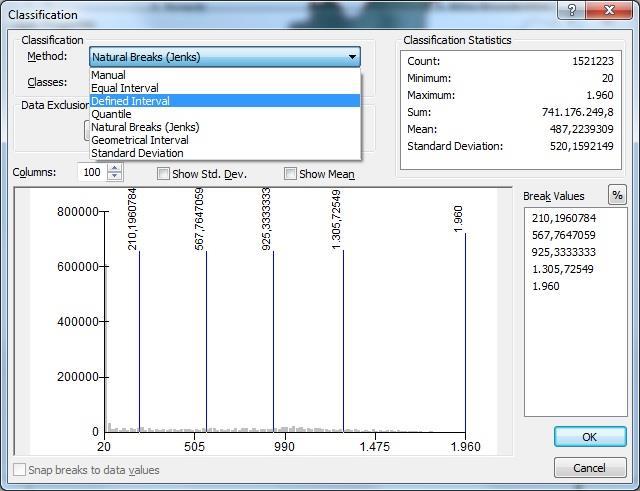640x491 pixels.
Task: Increase Columns value with up arrow
Action: tap(115, 168)
